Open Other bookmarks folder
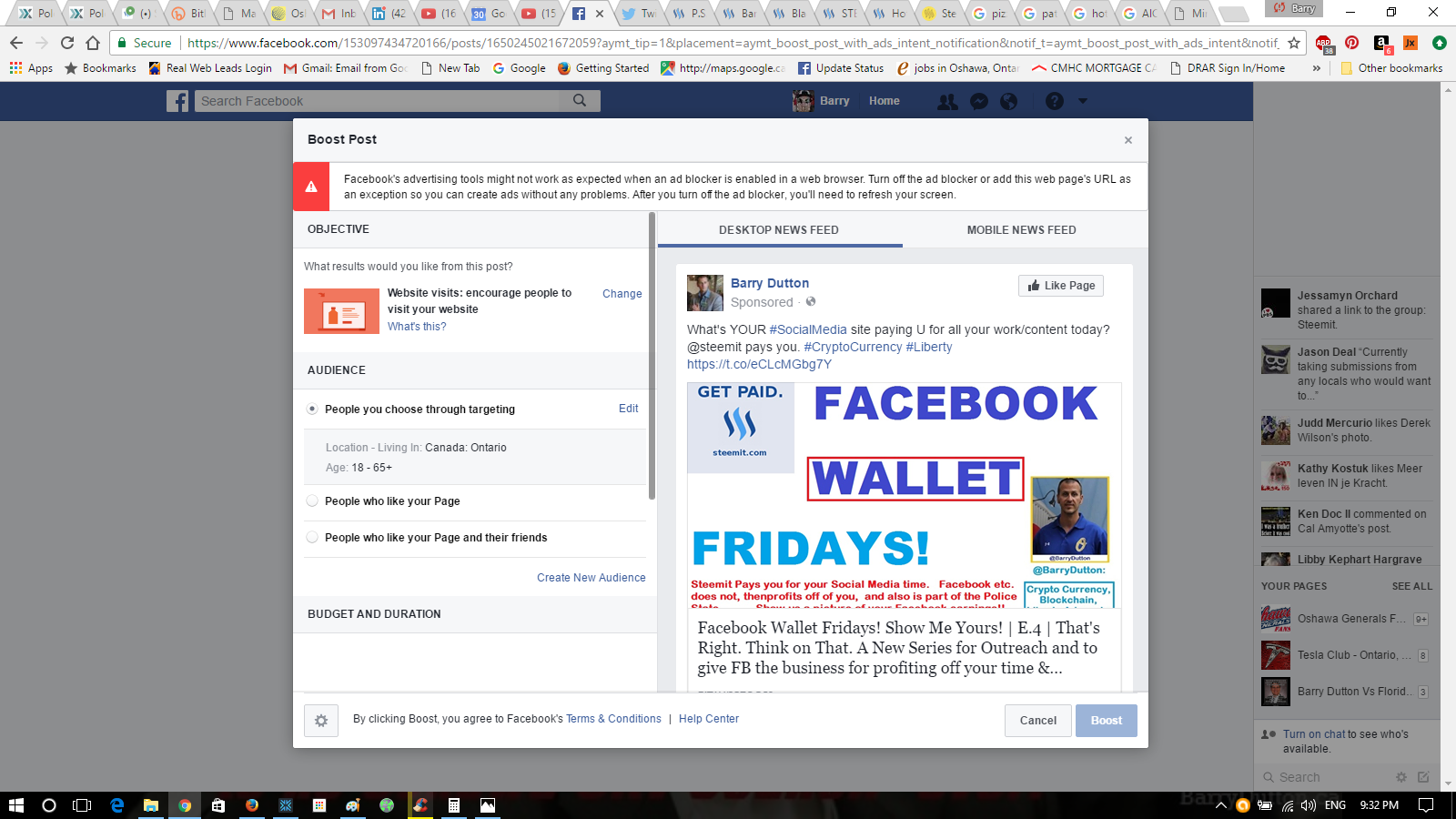 pos(1391,68)
